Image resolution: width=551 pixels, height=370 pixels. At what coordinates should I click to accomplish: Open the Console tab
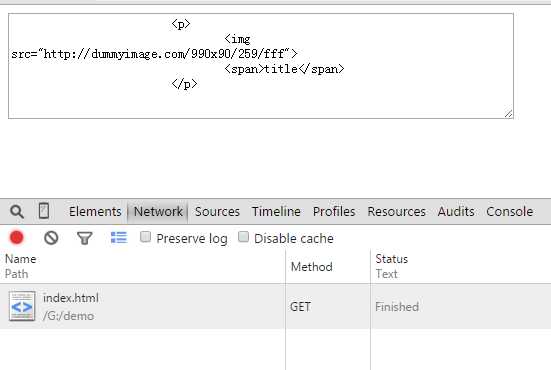(510, 212)
